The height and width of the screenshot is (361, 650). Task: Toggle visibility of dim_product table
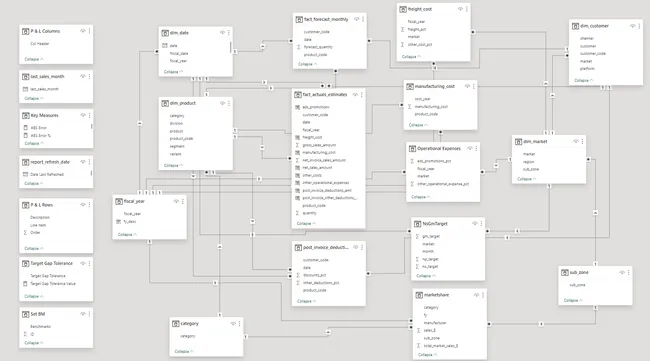tap(222, 103)
